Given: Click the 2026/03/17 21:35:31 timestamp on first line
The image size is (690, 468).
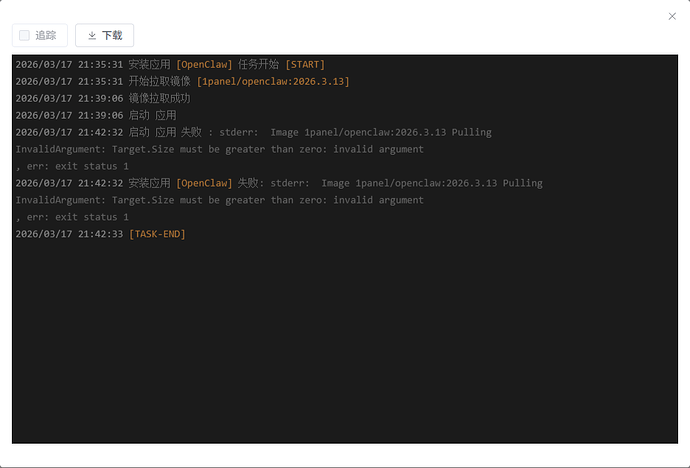Looking at the screenshot, I should point(69,64).
